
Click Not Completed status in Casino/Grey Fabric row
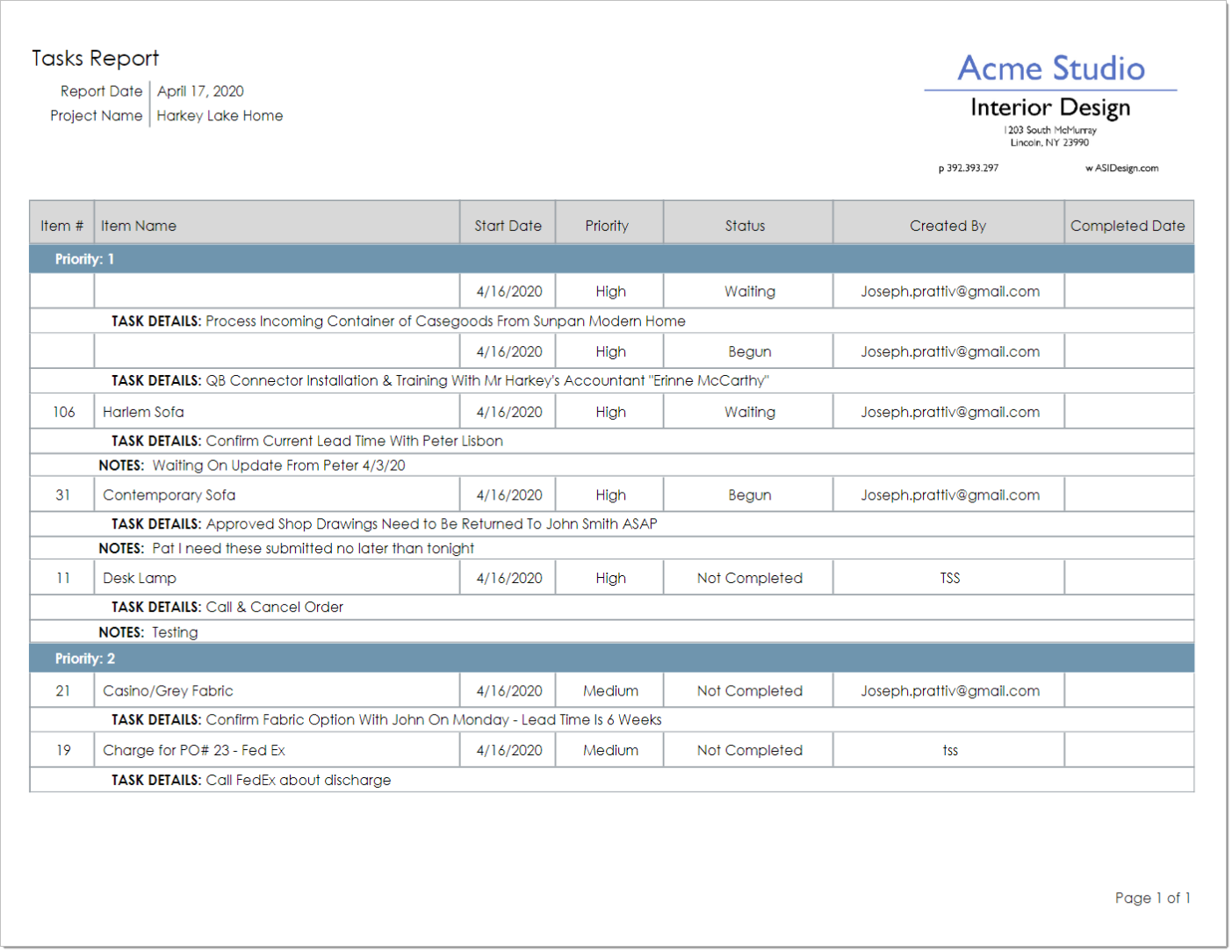tap(749, 691)
